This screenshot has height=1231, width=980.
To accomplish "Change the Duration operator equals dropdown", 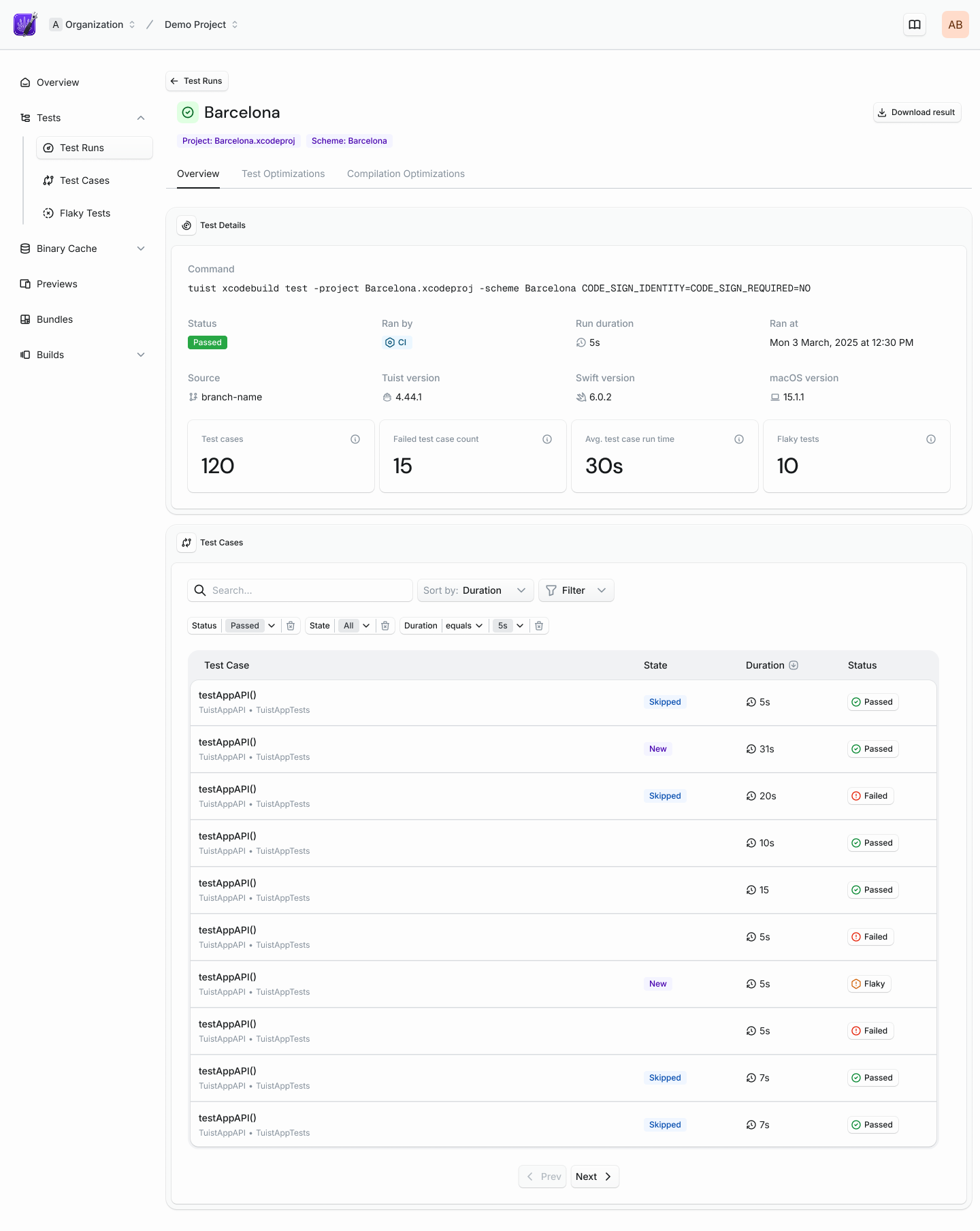I will [x=464, y=626].
